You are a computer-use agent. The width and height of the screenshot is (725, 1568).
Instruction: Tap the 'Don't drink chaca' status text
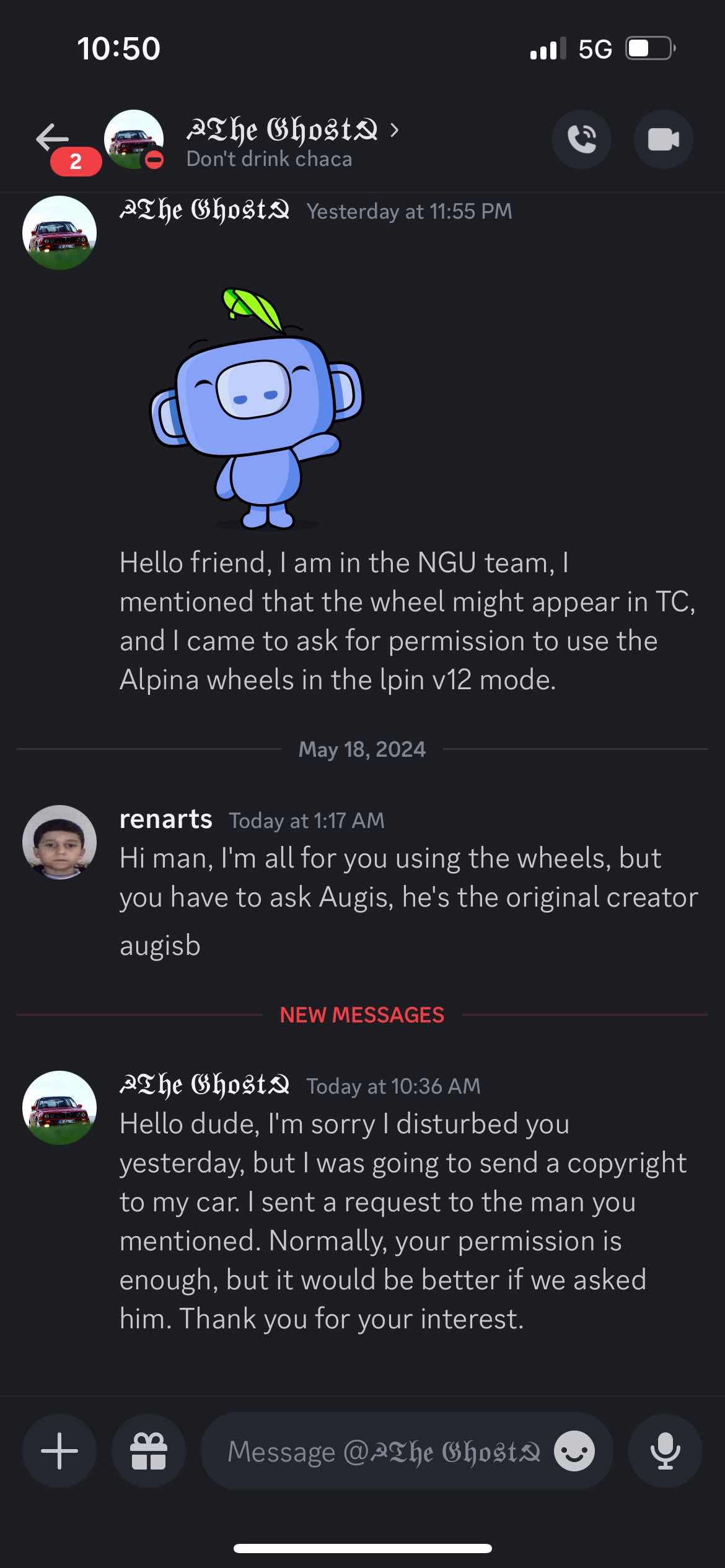tap(269, 159)
